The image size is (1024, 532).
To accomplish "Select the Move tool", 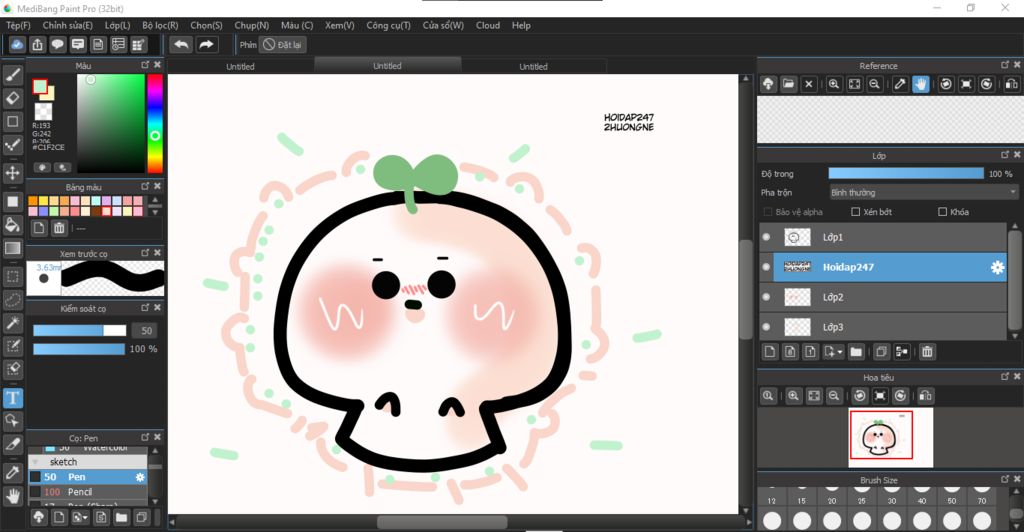I will [x=13, y=173].
